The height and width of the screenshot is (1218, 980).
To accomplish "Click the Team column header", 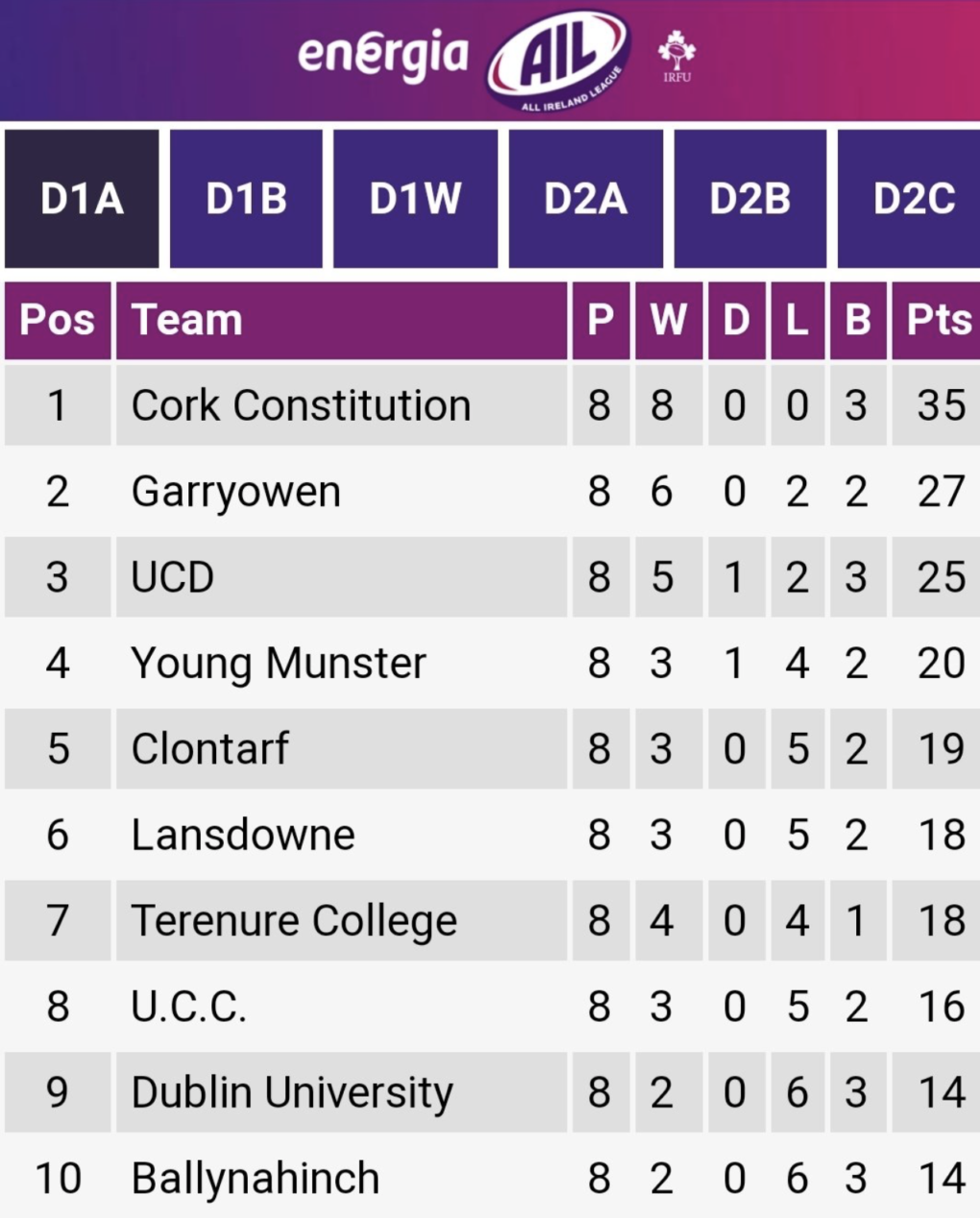I will click(187, 321).
